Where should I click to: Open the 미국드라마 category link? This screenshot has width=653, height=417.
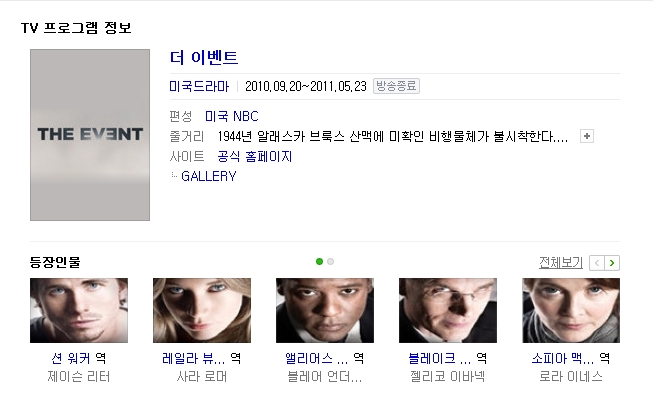click(199, 86)
